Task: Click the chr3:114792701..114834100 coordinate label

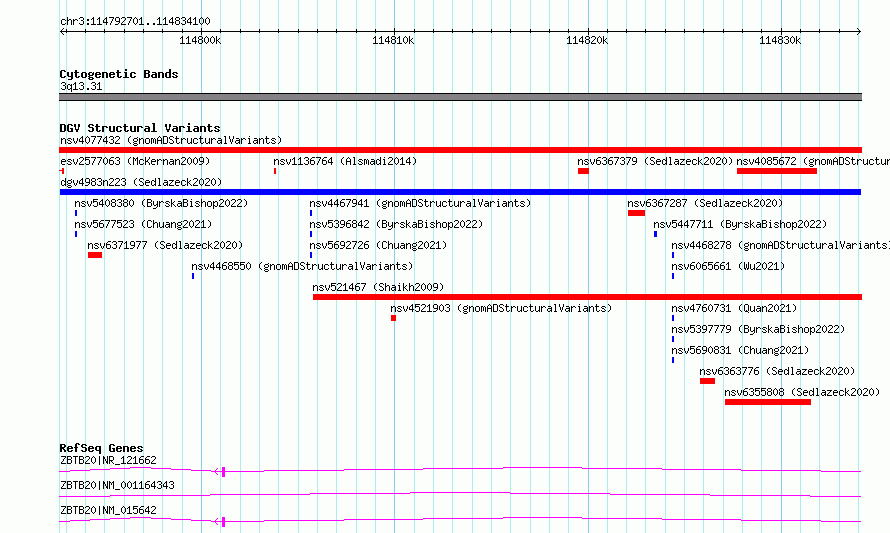Action: pyautogui.click(x=135, y=22)
